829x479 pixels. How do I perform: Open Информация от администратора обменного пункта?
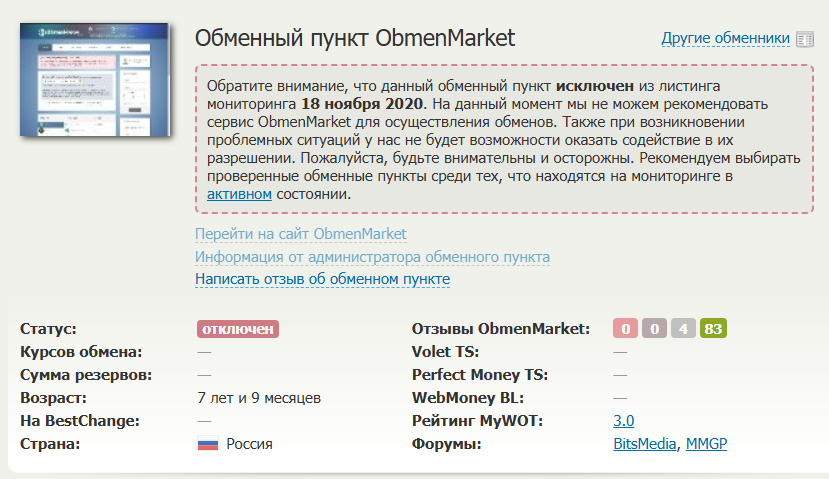[372, 257]
